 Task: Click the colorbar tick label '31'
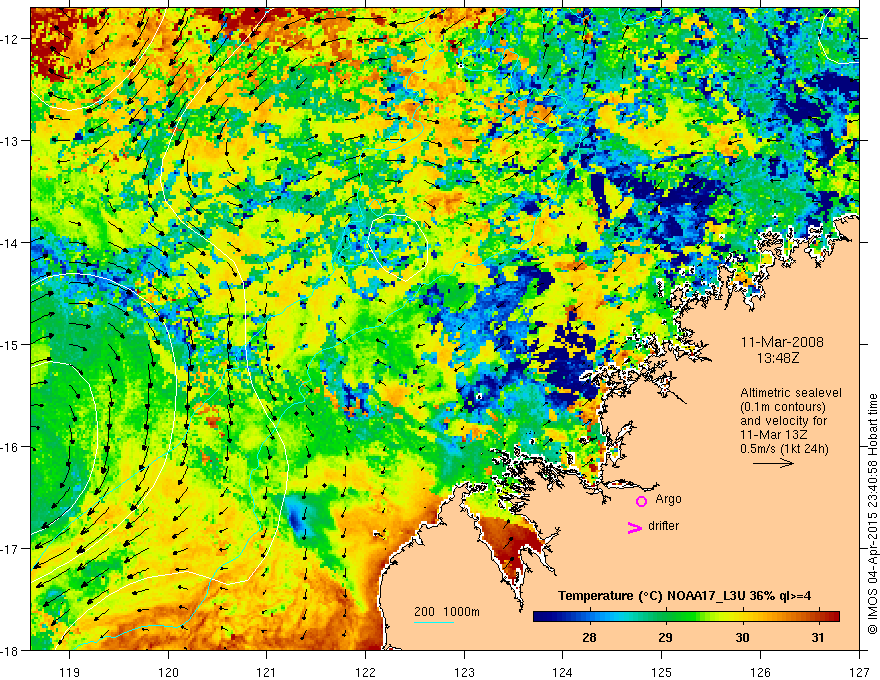(x=818, y=638)
